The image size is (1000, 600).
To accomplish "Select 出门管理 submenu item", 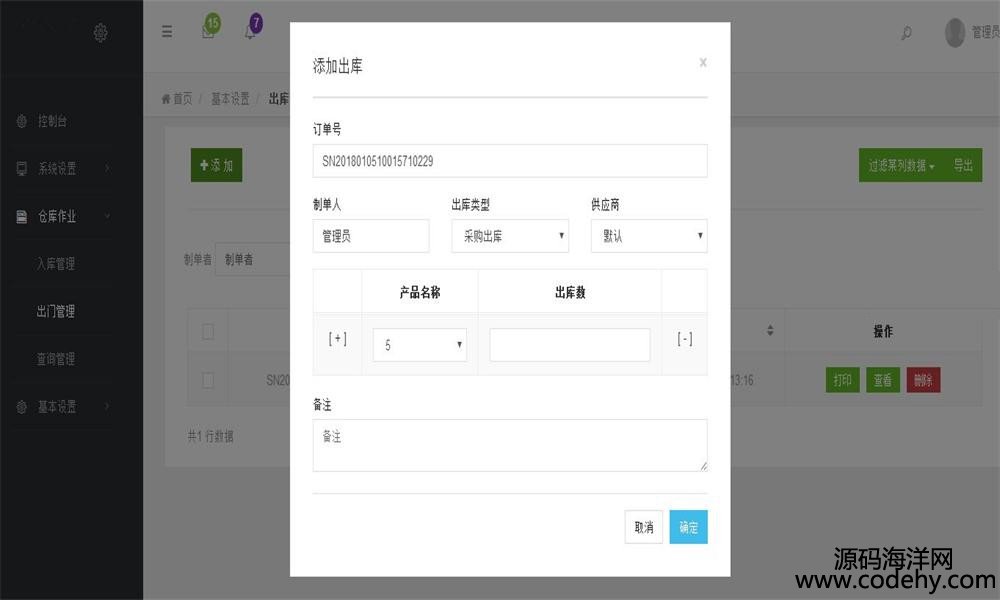I will [x=55, y=311].
